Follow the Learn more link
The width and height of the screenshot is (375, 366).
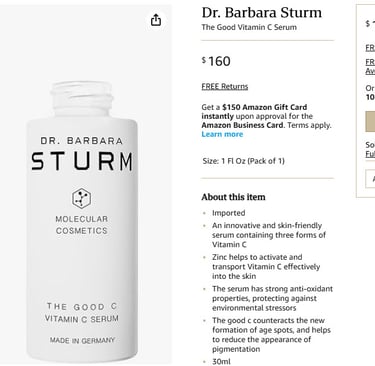(x=222, y=134)
